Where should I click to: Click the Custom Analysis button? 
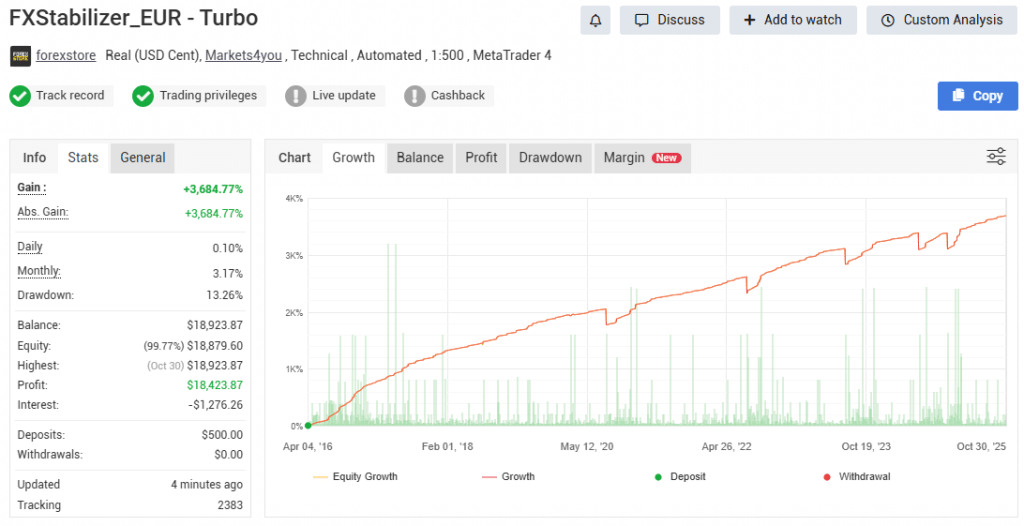941,20
